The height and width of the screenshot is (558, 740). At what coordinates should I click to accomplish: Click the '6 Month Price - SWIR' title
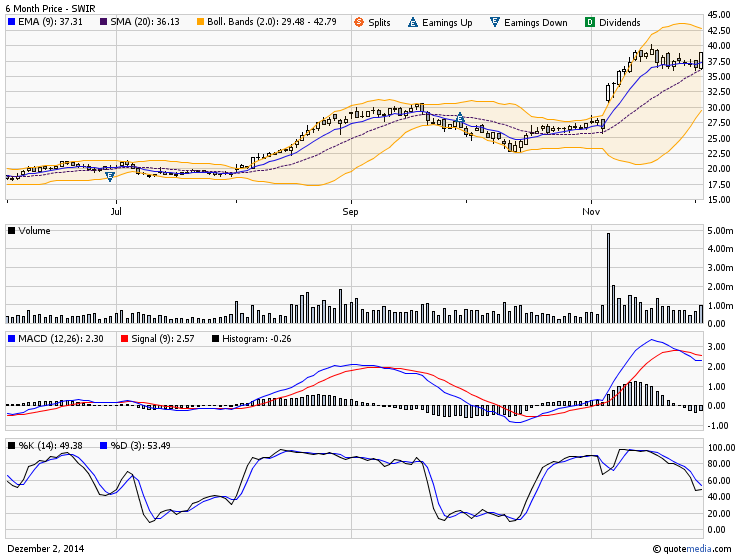point(50,8)
